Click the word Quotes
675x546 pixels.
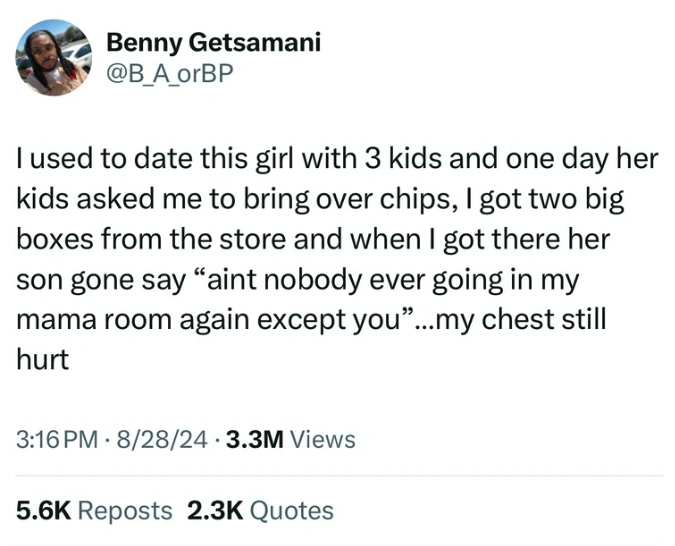point(291,510)
